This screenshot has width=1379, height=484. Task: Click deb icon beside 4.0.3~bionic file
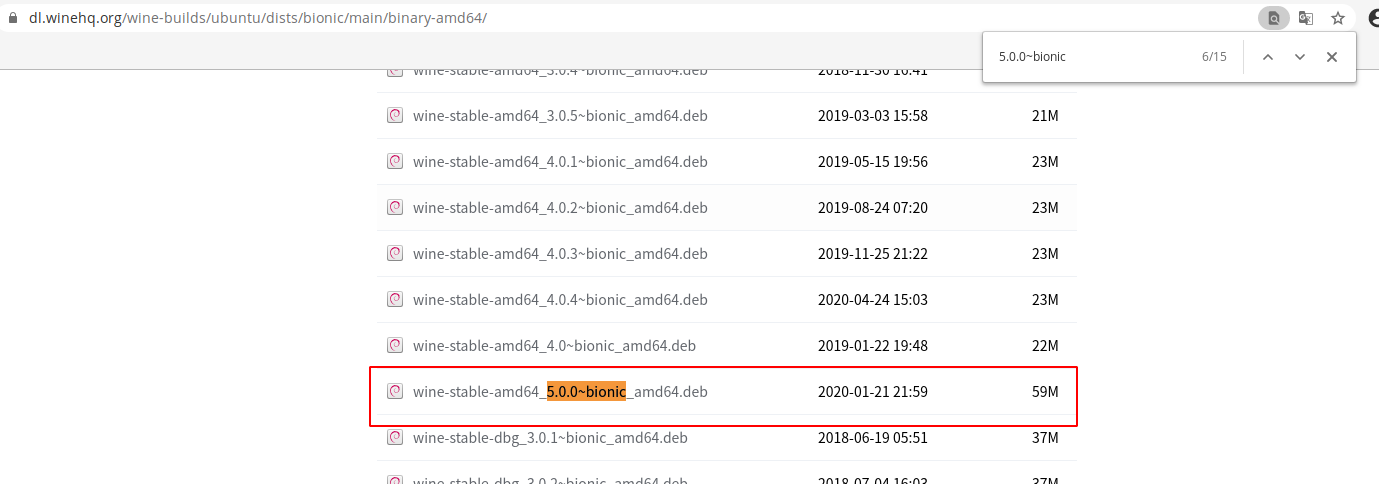click(x=395, y=253)
